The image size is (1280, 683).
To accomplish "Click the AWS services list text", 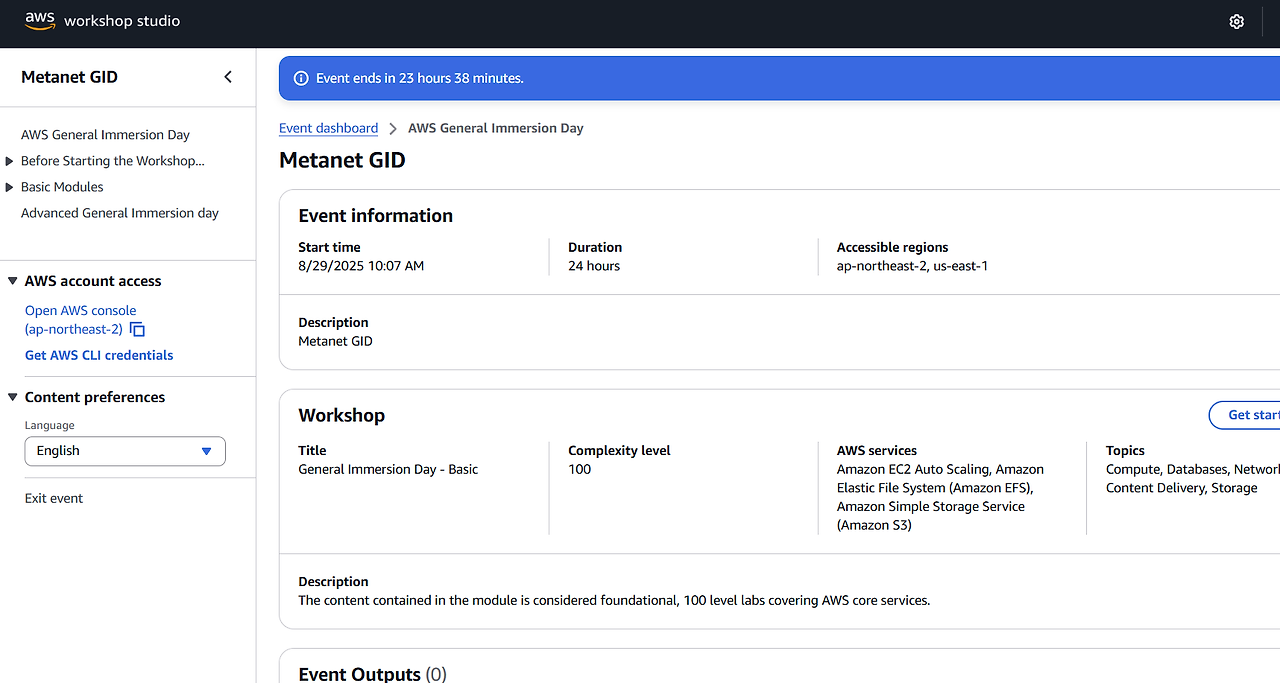I will click(940, 497).
